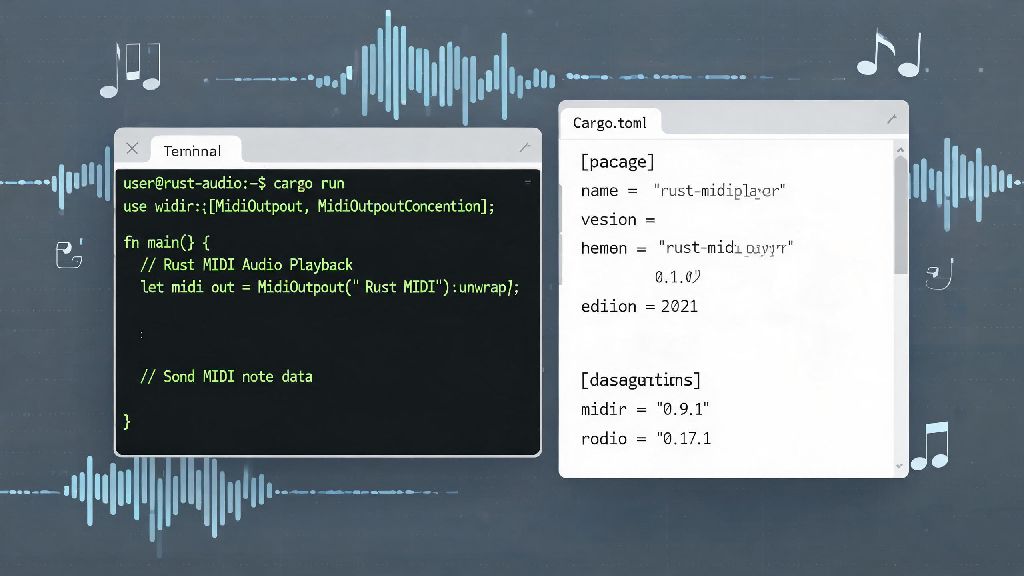The height and width of the screenshot is (576, 1024).
Task: Click the 'let midi out' code line
Action: (330, 287)
